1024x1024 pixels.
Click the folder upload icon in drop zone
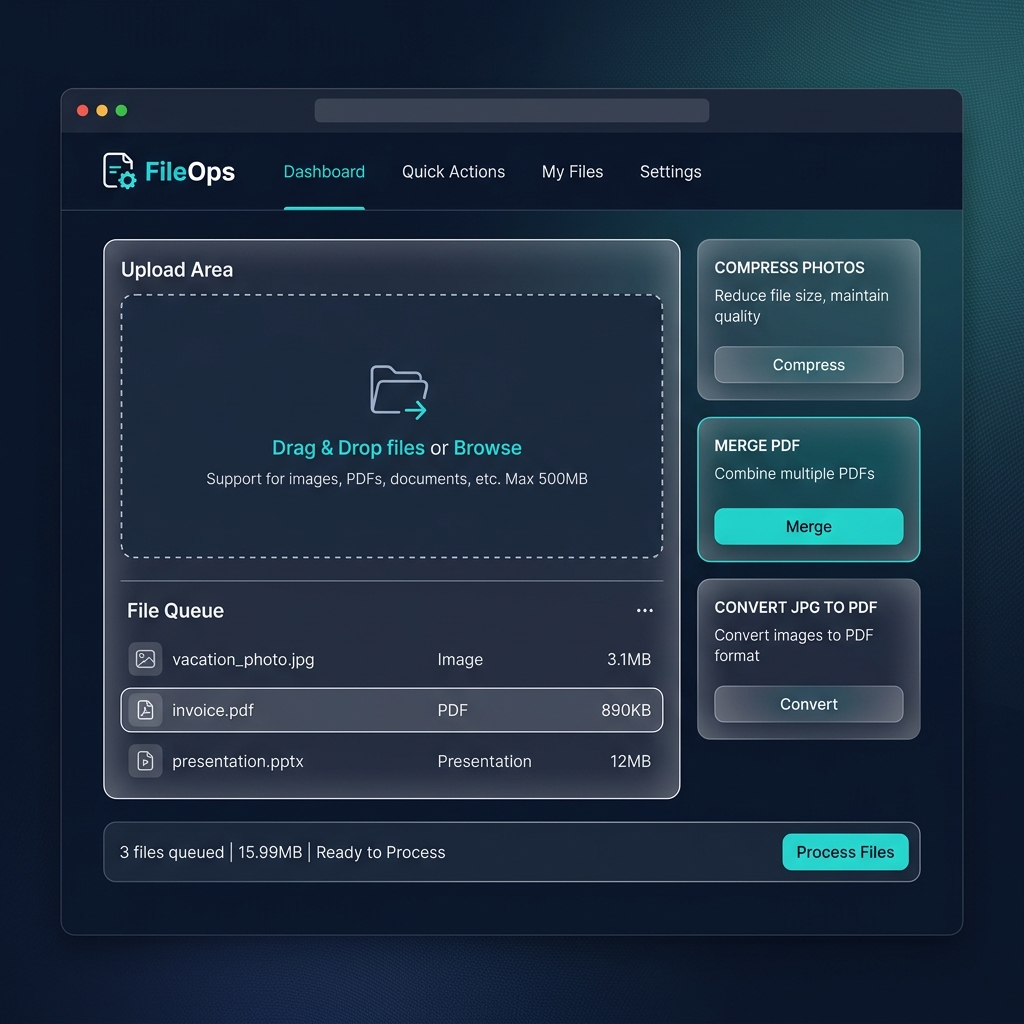coord(398,392)
